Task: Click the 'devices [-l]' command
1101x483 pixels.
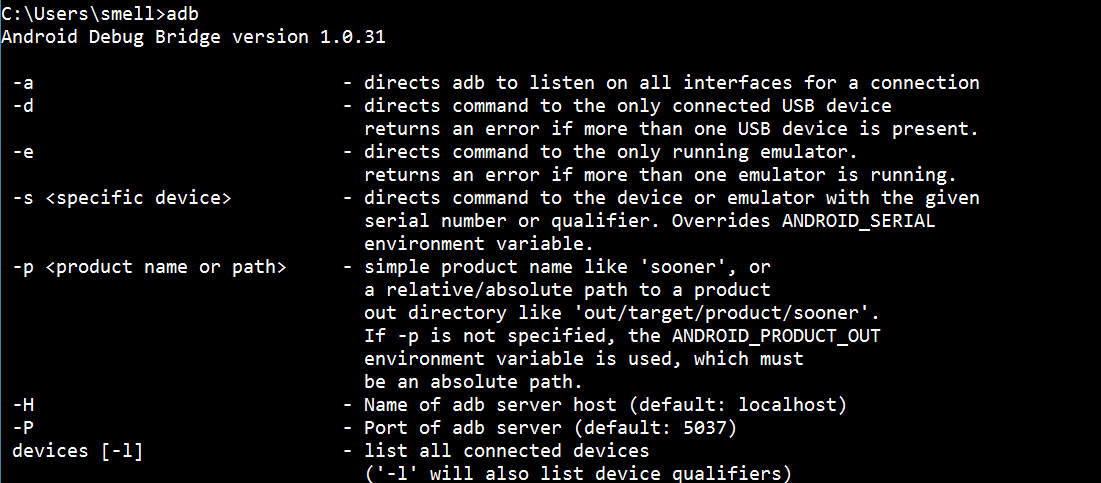Action: (x=77, y=451)
